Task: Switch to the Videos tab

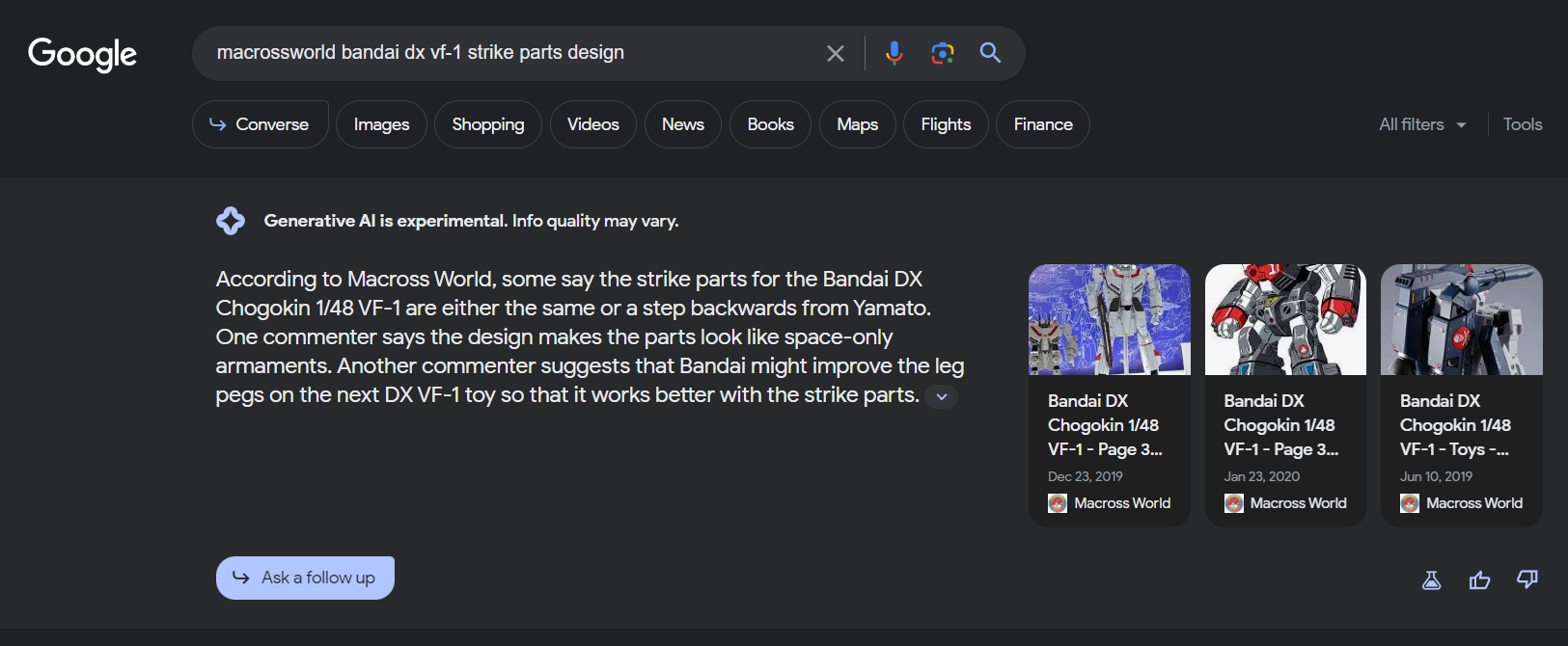Action: (x=593, y=124)
